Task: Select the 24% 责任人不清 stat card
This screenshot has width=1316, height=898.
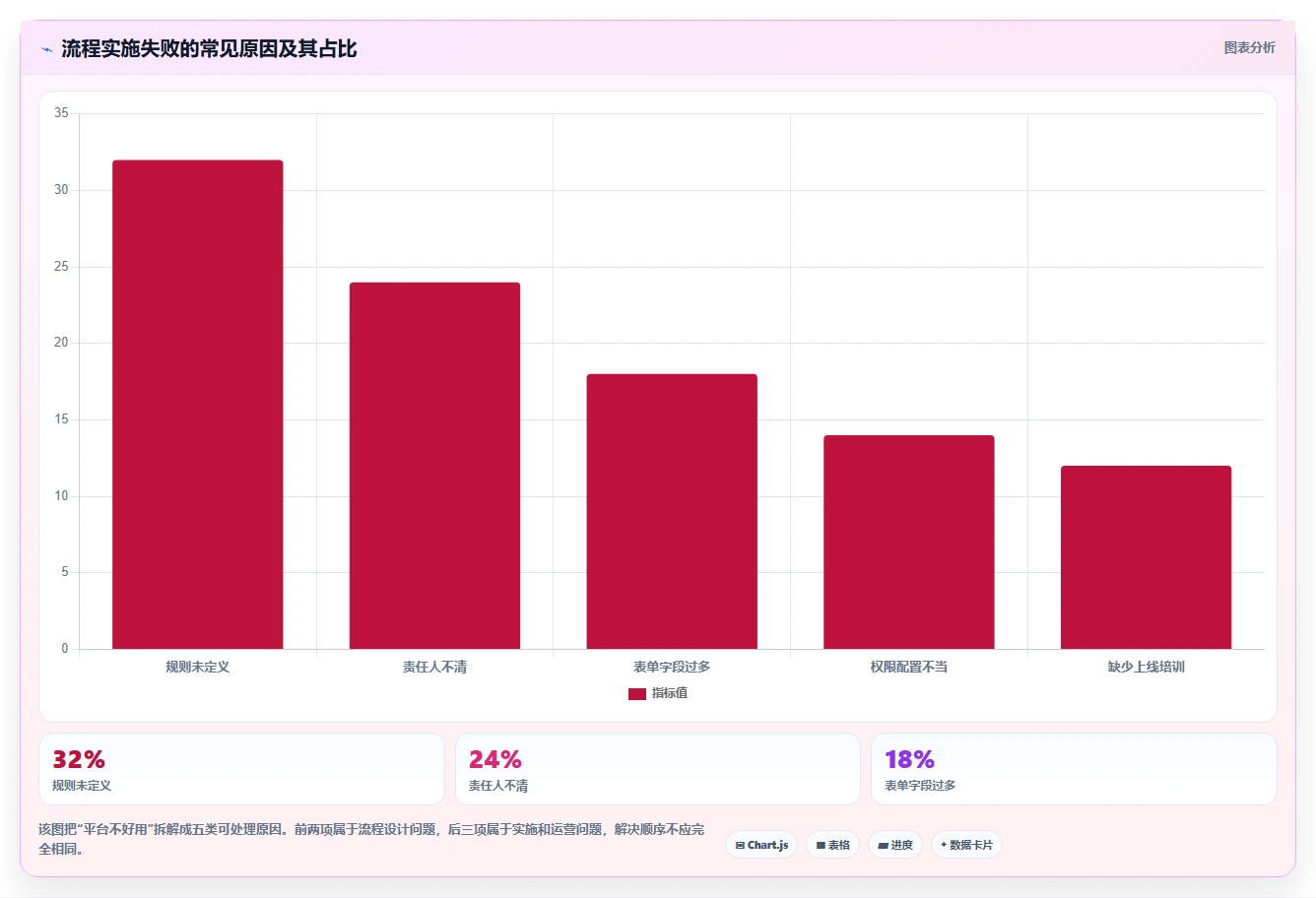Action: (657, 769)
